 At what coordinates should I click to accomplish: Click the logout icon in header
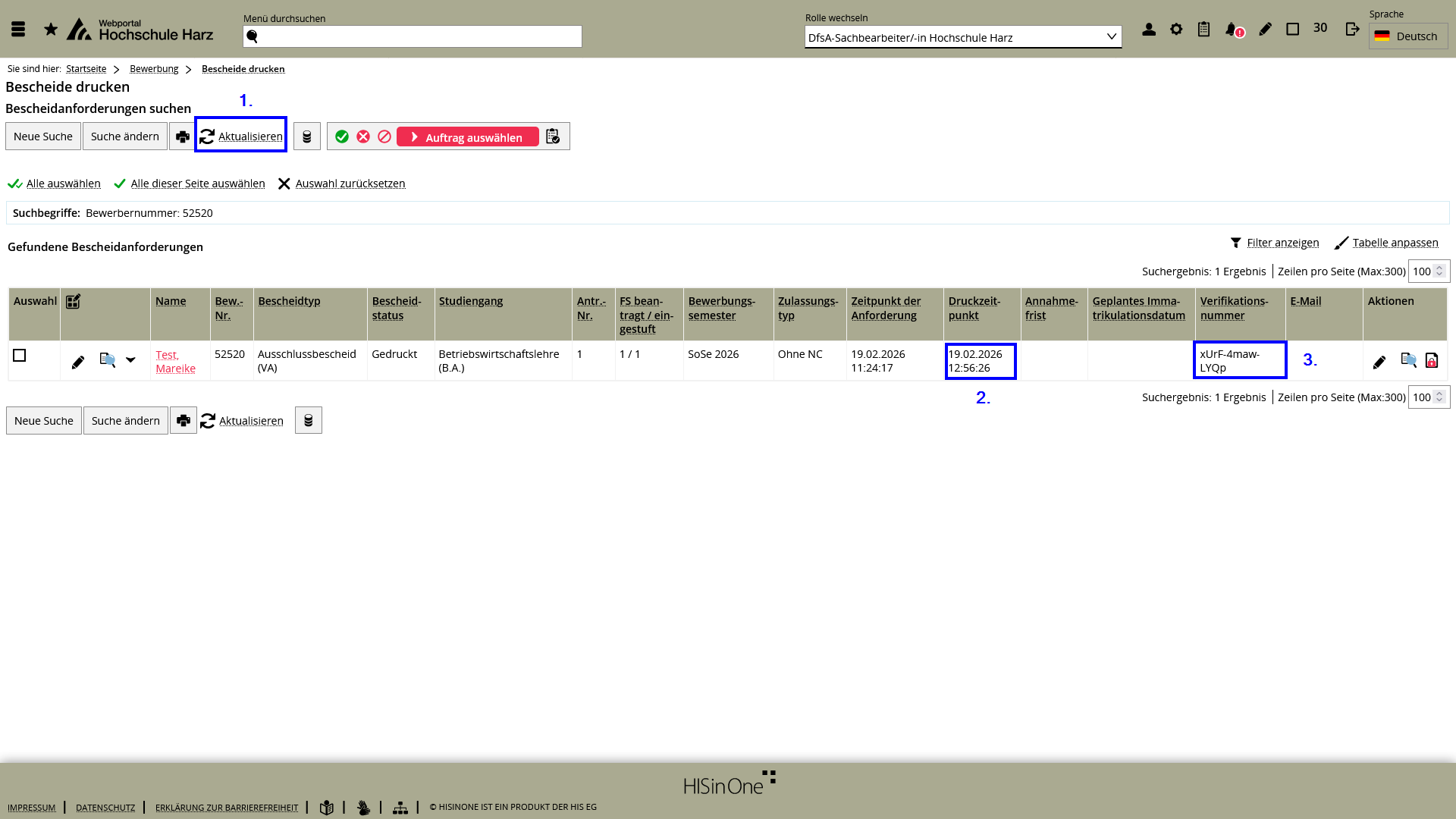click(x=1352, y=30)
